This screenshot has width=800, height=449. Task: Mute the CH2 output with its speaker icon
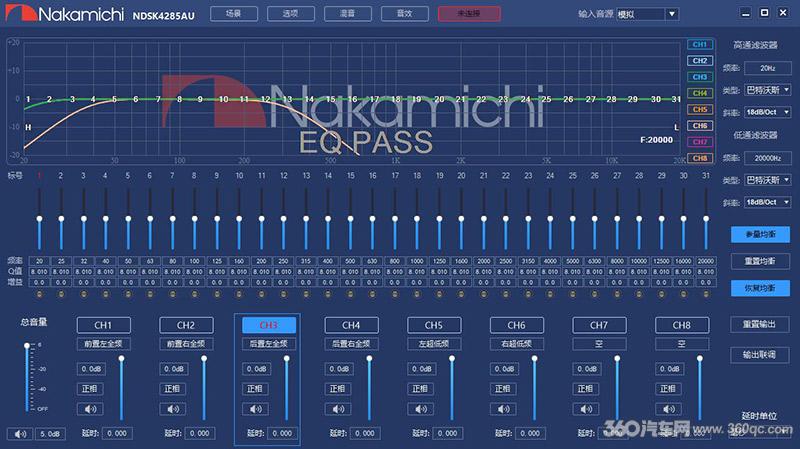point(173,409)
